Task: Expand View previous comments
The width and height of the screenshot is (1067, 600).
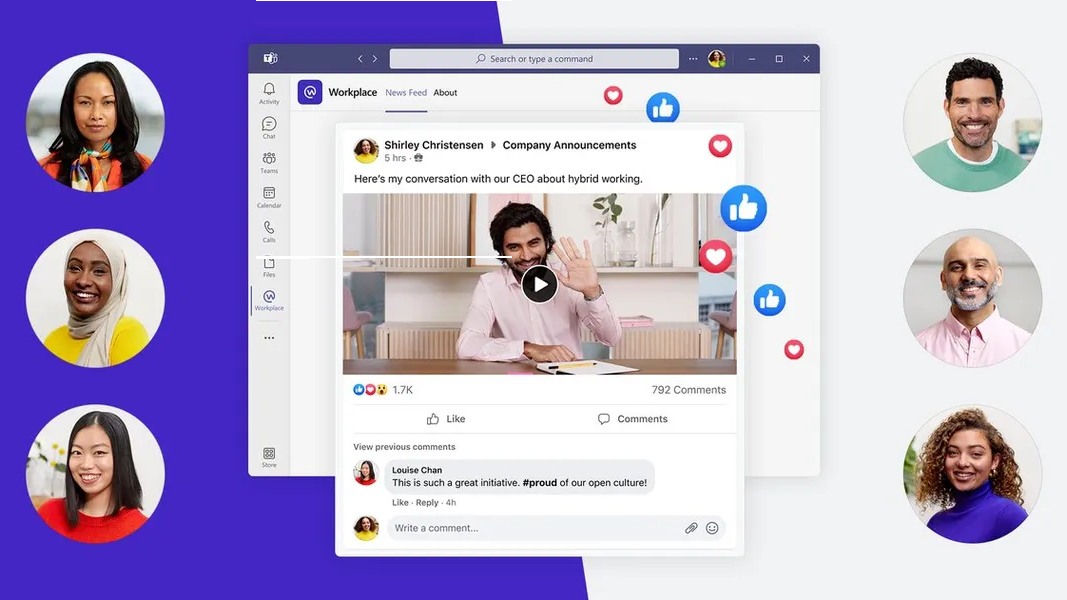Action: pos(404,447)
